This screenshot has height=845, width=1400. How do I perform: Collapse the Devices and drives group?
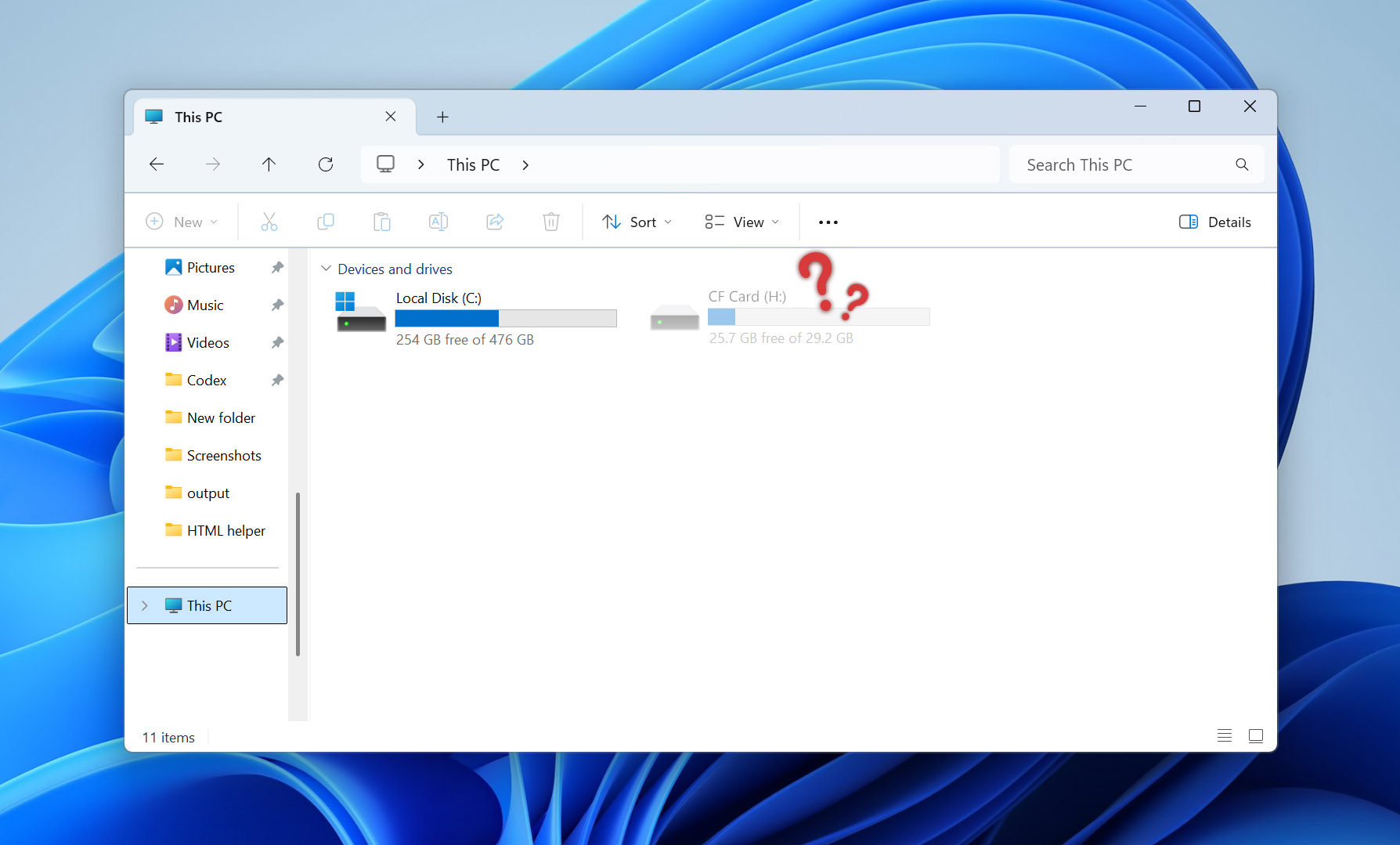point(326,269)
